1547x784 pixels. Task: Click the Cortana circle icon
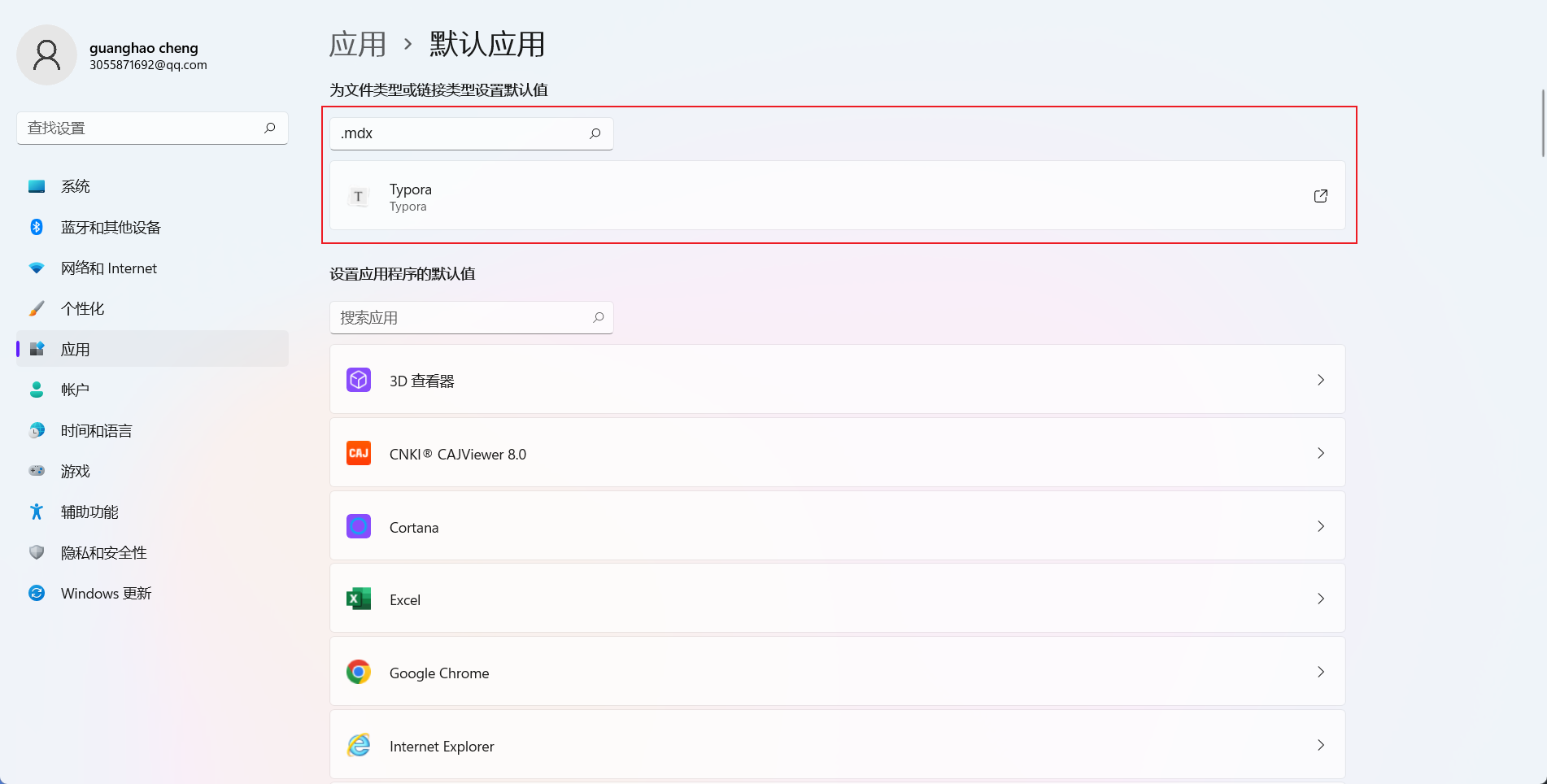pyautogui.click(x=359, y=526)
